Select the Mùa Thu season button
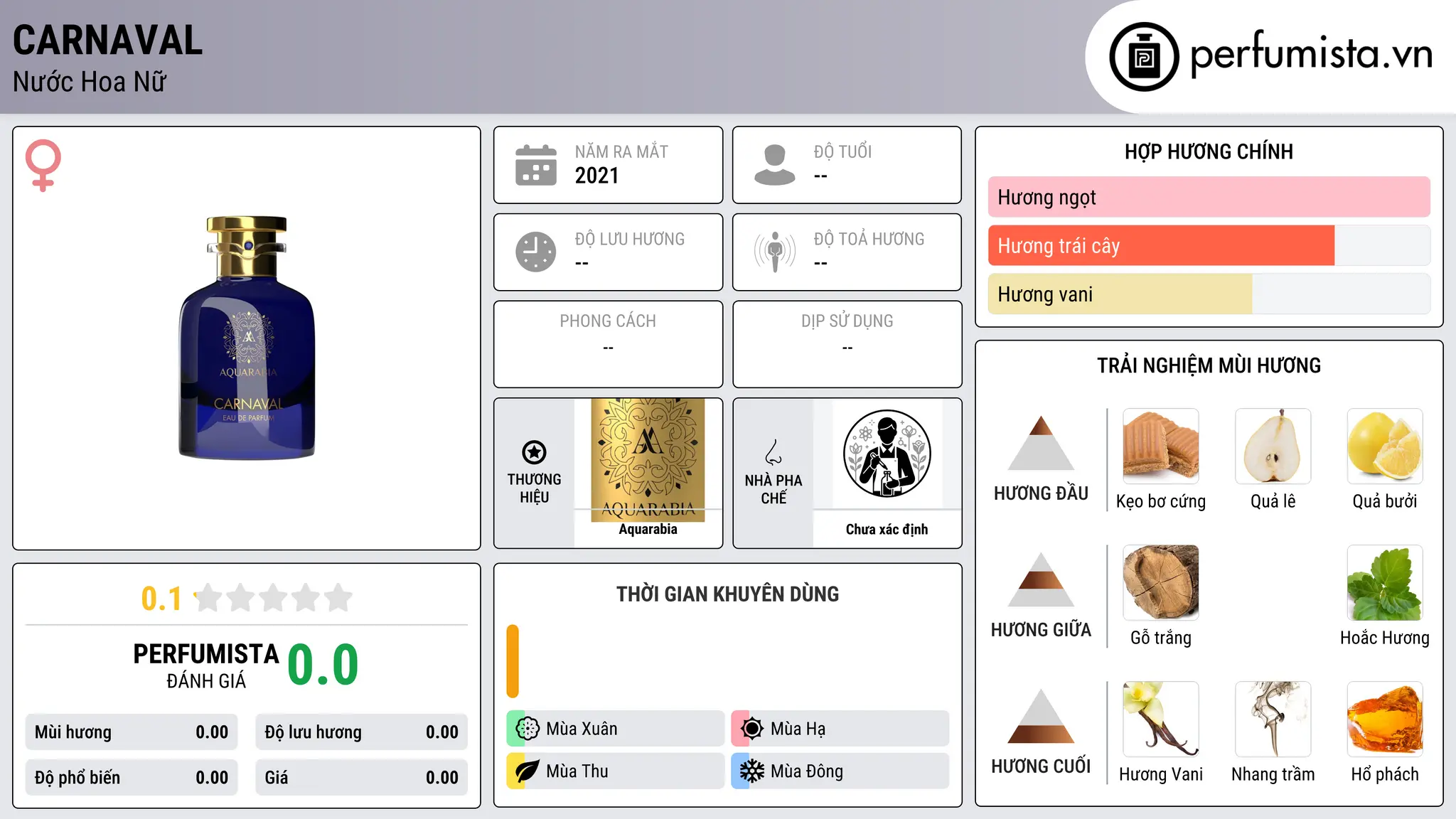 coord(615,771)
